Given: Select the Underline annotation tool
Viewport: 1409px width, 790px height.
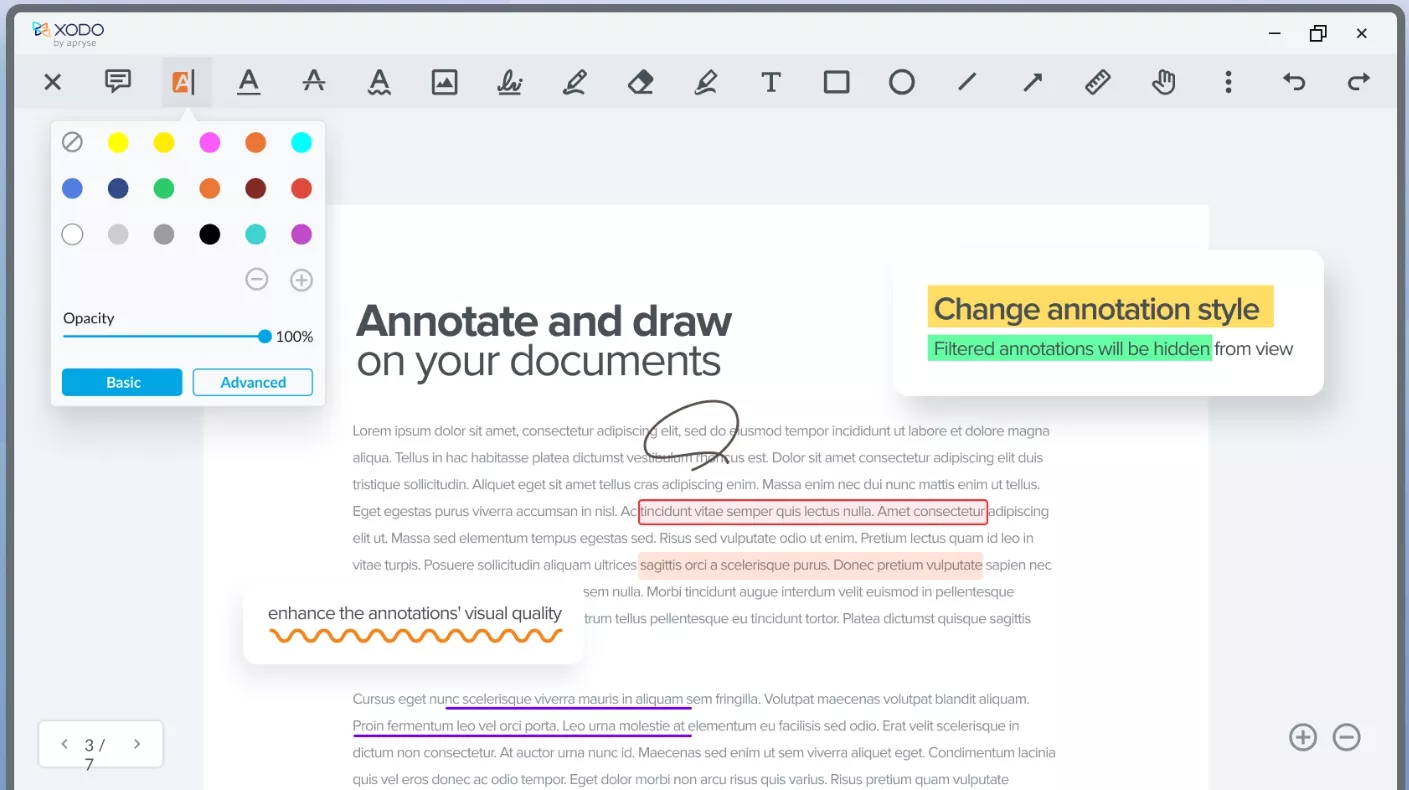Looking at the screenshot, I should (249, 82).
